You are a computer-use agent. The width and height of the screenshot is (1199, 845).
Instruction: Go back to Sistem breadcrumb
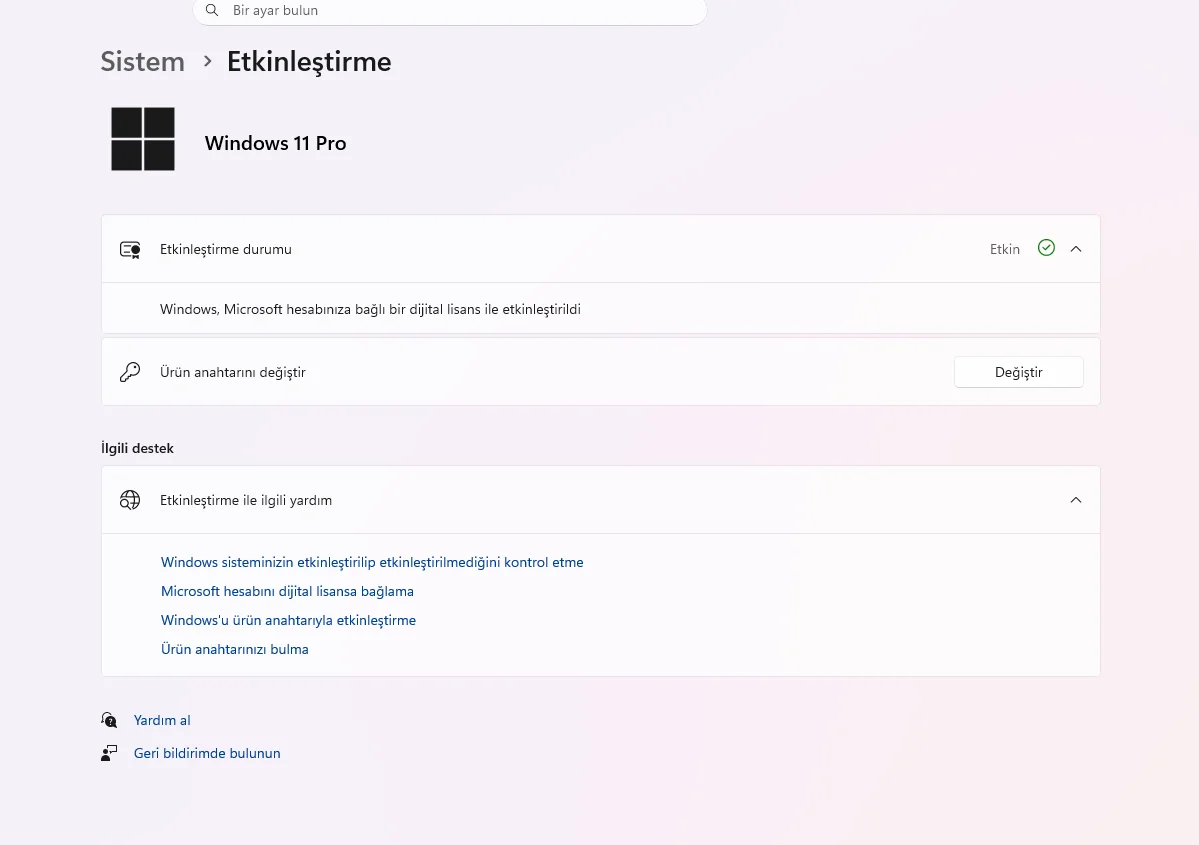click(143, 61)
